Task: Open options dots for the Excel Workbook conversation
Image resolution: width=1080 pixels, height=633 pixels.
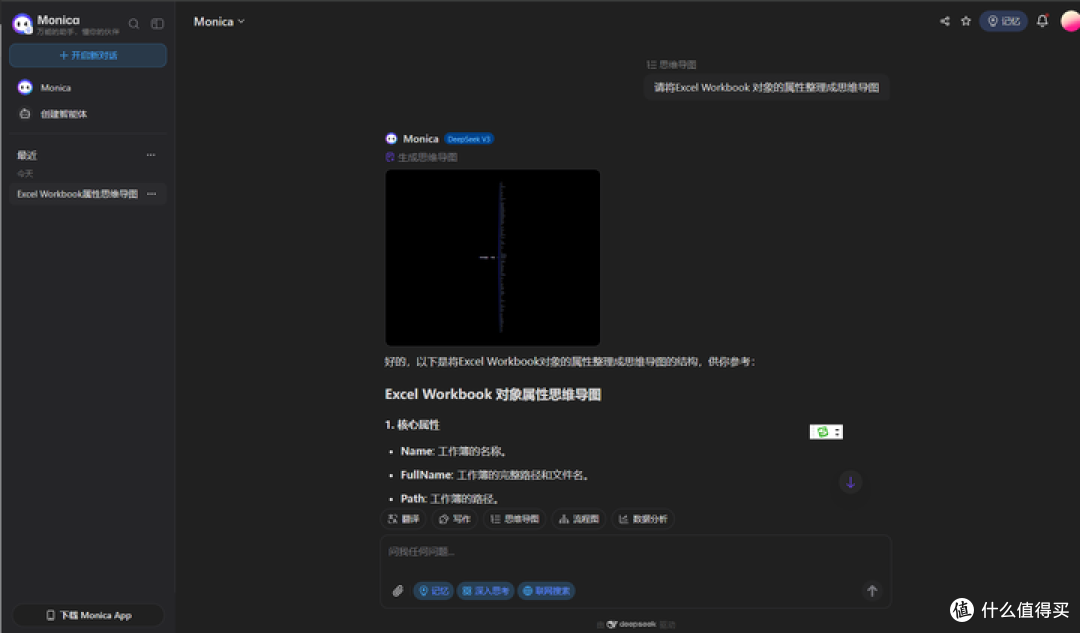Action: [152, 194]
